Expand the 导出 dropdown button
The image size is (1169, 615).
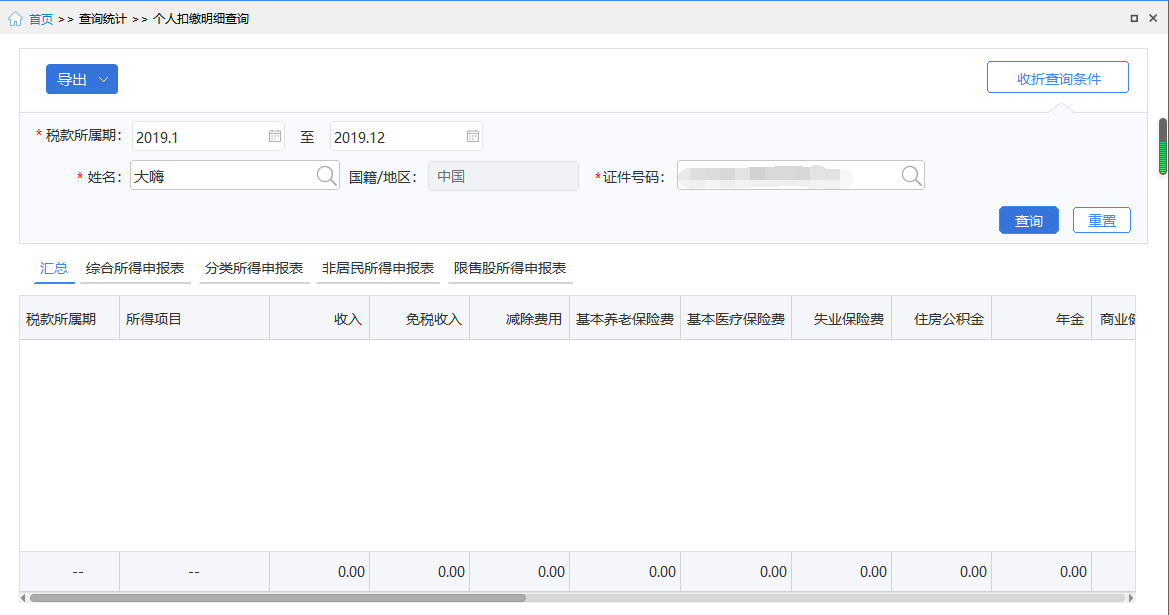point(82,79)
